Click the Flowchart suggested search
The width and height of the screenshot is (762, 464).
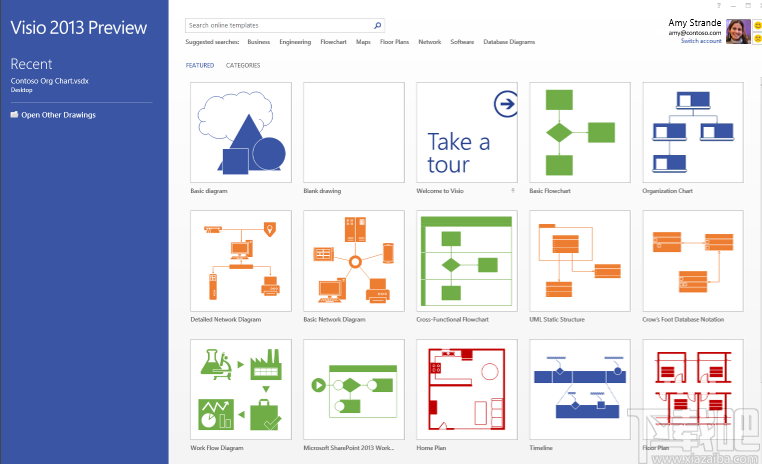333,42
